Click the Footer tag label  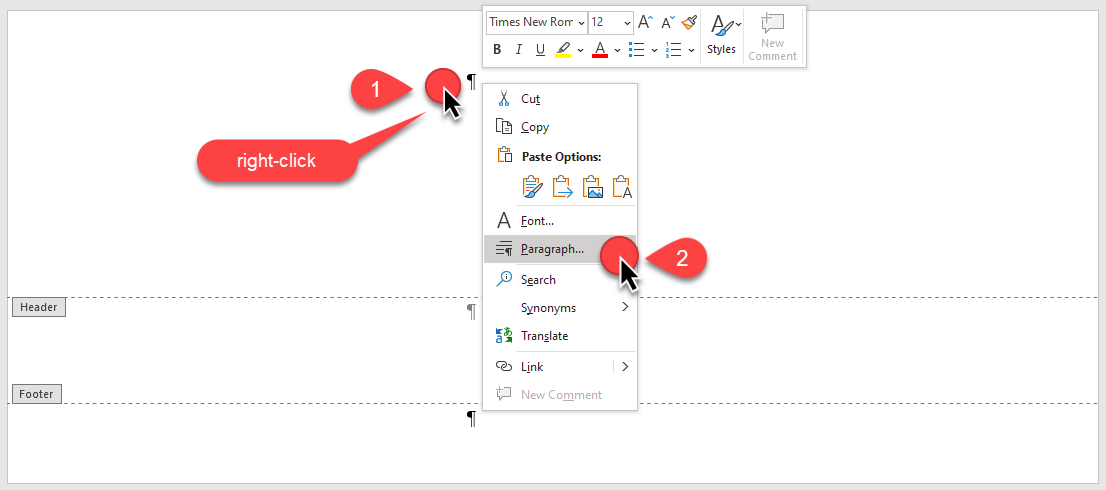pyautogui.click(x=37, y=394)
